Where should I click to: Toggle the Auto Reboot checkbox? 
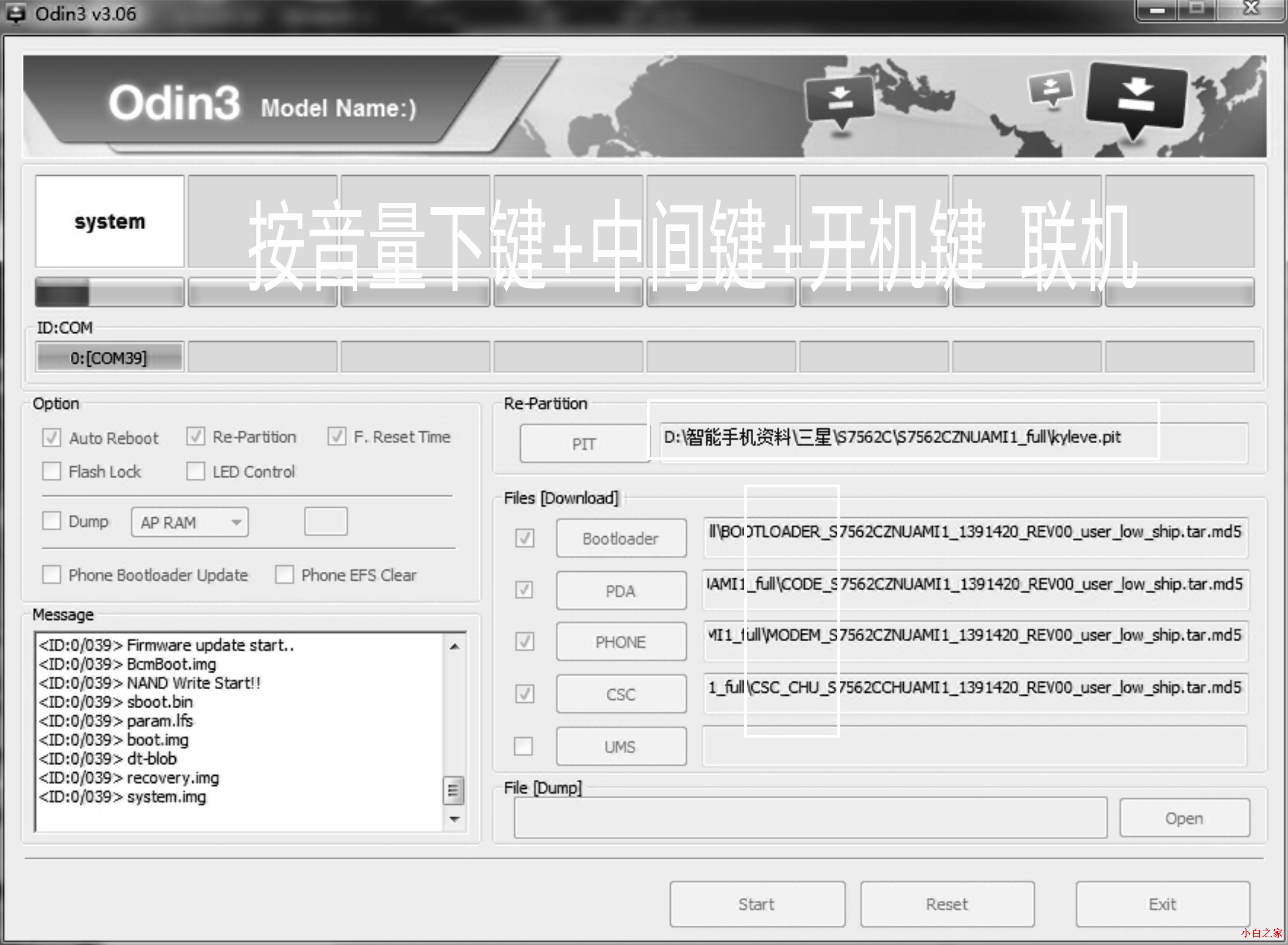[51, 438]
